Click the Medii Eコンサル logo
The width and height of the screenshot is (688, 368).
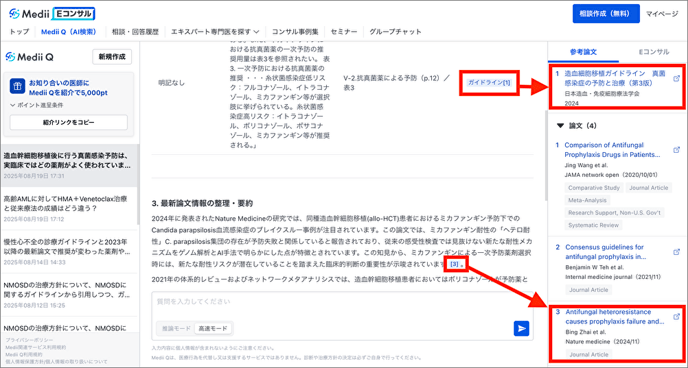[x=52, y=14]
